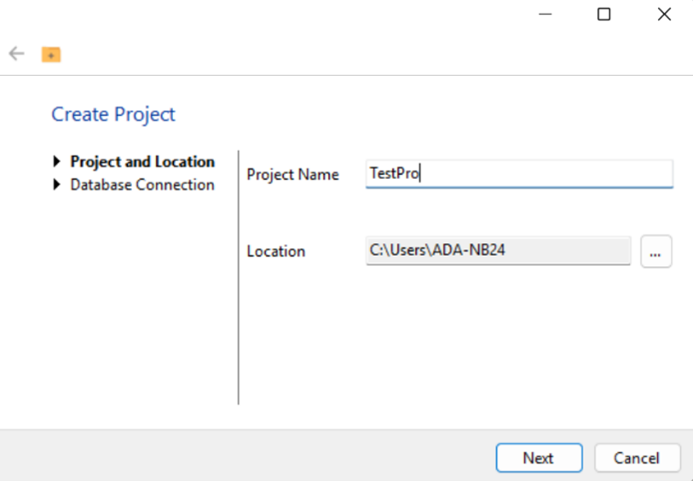The image size is (693, 481).
Task: Expand the Database Connection triangle
Action: (x=57, y=184)
